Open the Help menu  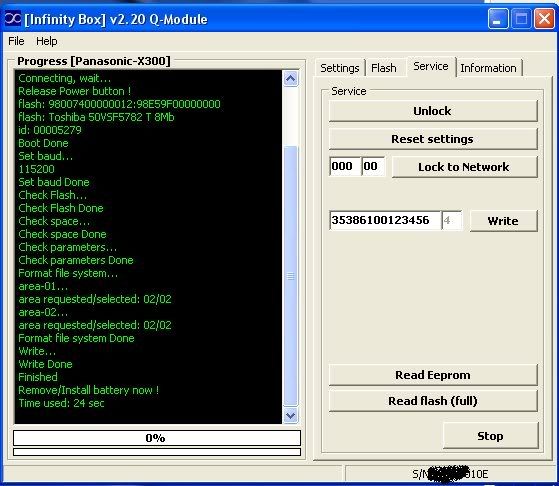pyautogui.click(x=47, y=41)
